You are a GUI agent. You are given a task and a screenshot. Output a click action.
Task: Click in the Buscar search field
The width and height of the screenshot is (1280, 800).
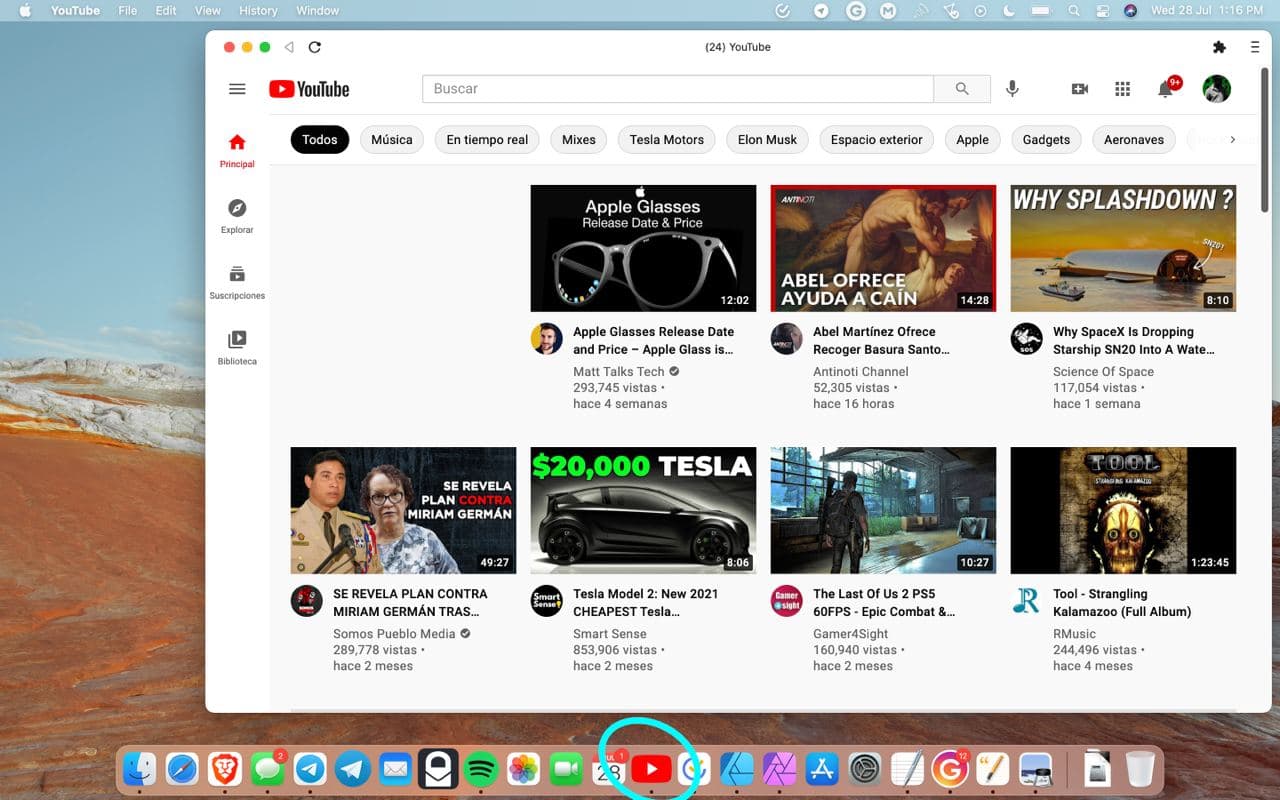[677, 89]
